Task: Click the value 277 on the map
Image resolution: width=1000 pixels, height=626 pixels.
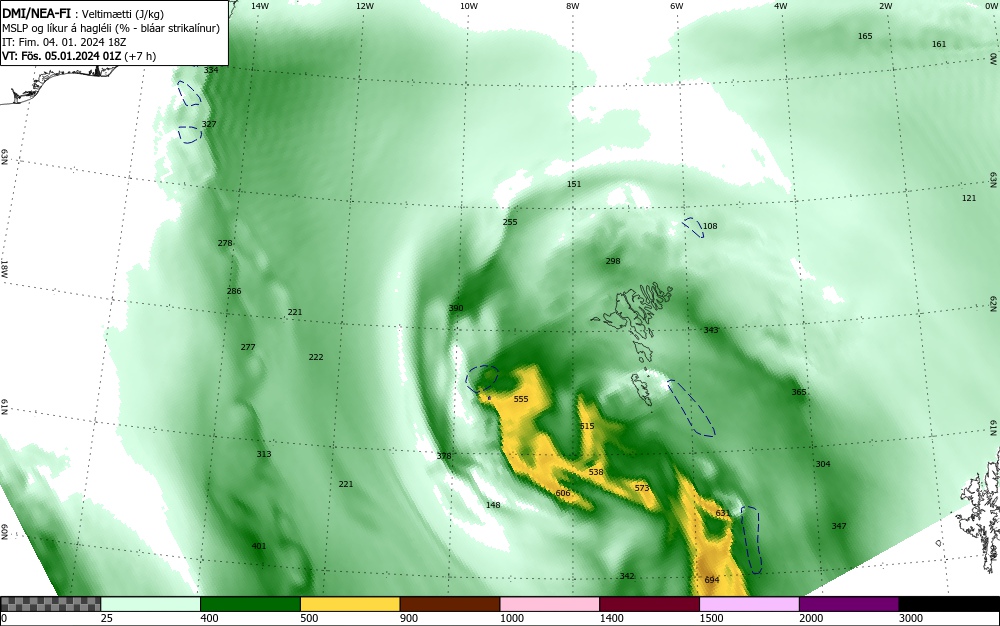Action: [248, 347]
